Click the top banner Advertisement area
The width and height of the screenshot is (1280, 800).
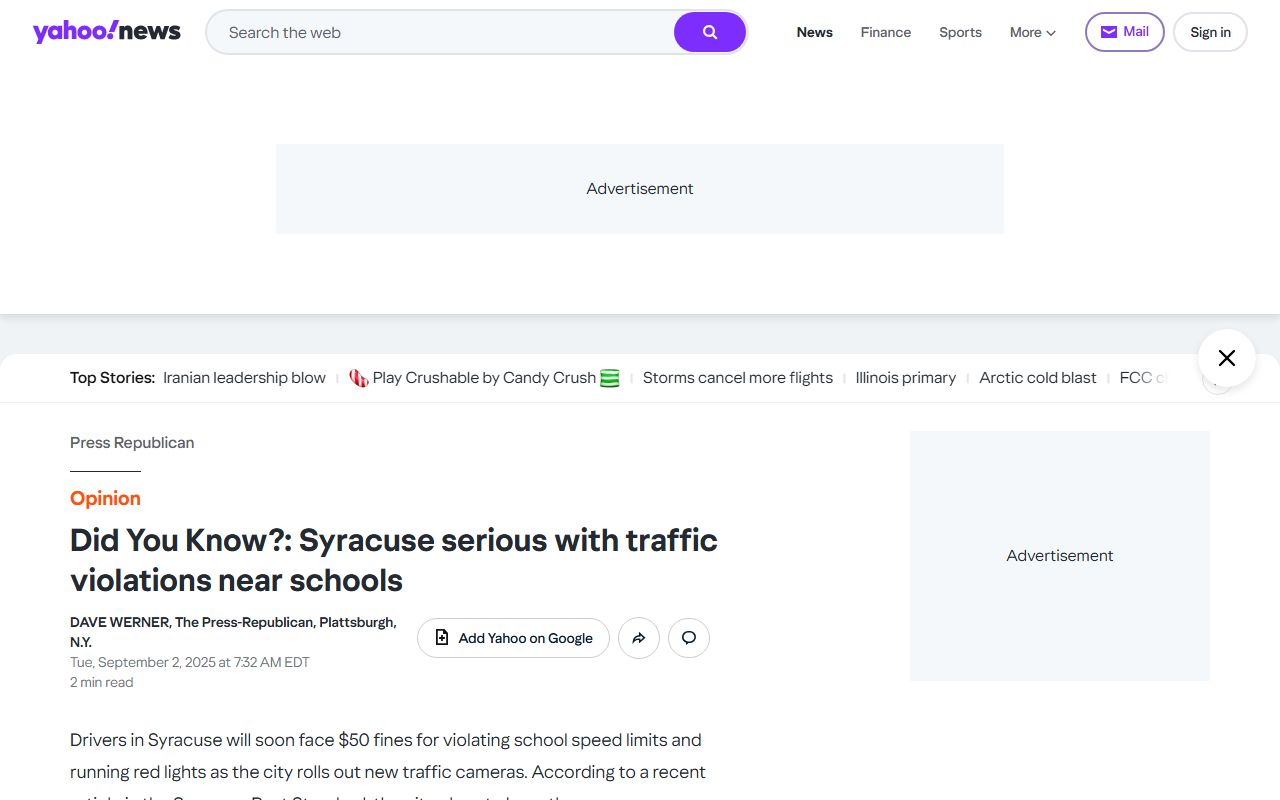click(x=640, y=189)
